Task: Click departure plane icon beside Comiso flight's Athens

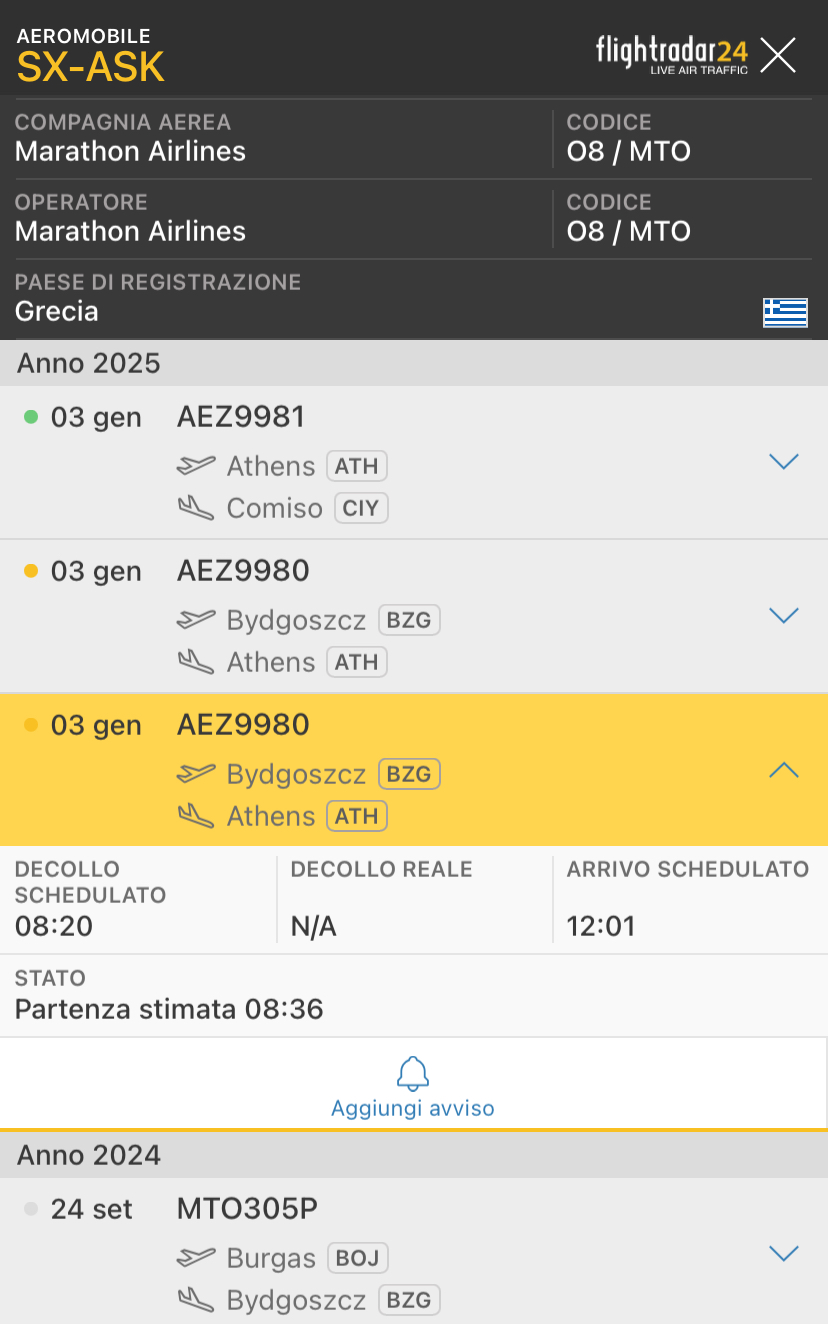Action: coord(196,465)
